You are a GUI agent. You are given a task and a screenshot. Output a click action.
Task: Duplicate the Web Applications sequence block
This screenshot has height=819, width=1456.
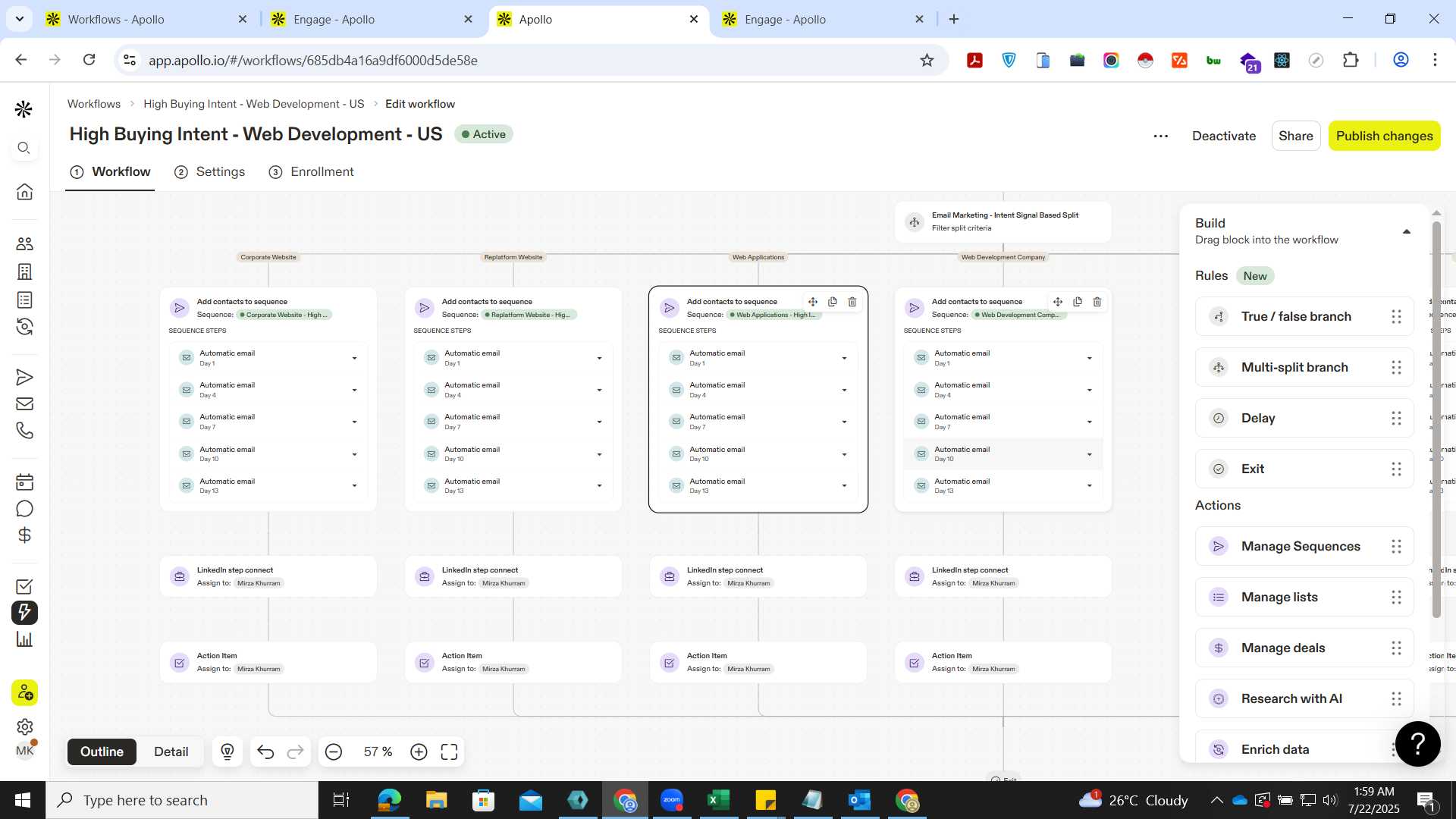pyautogui.click(x=833, y=302)
